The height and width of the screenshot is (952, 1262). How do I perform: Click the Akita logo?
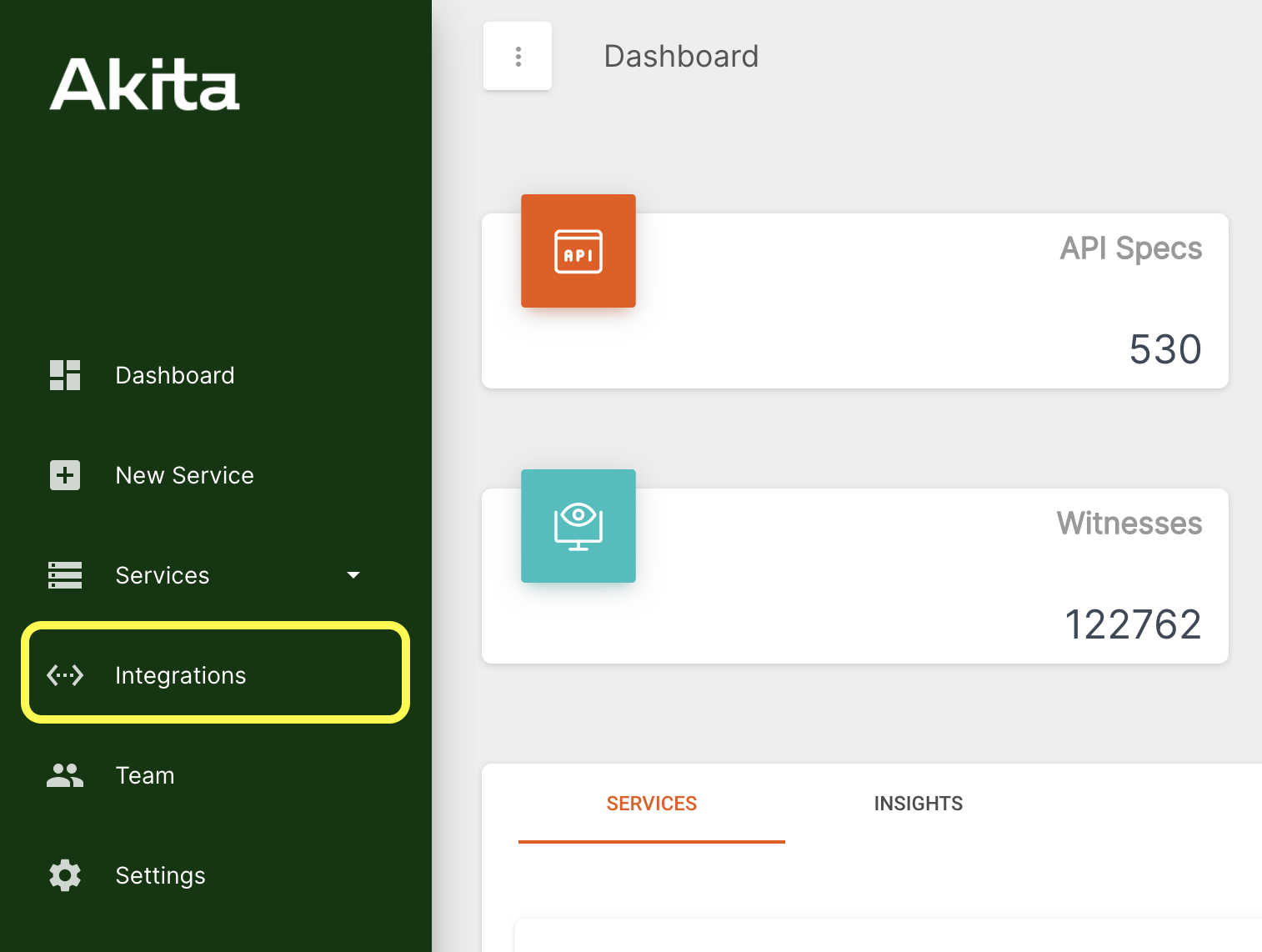coord(145,84)
